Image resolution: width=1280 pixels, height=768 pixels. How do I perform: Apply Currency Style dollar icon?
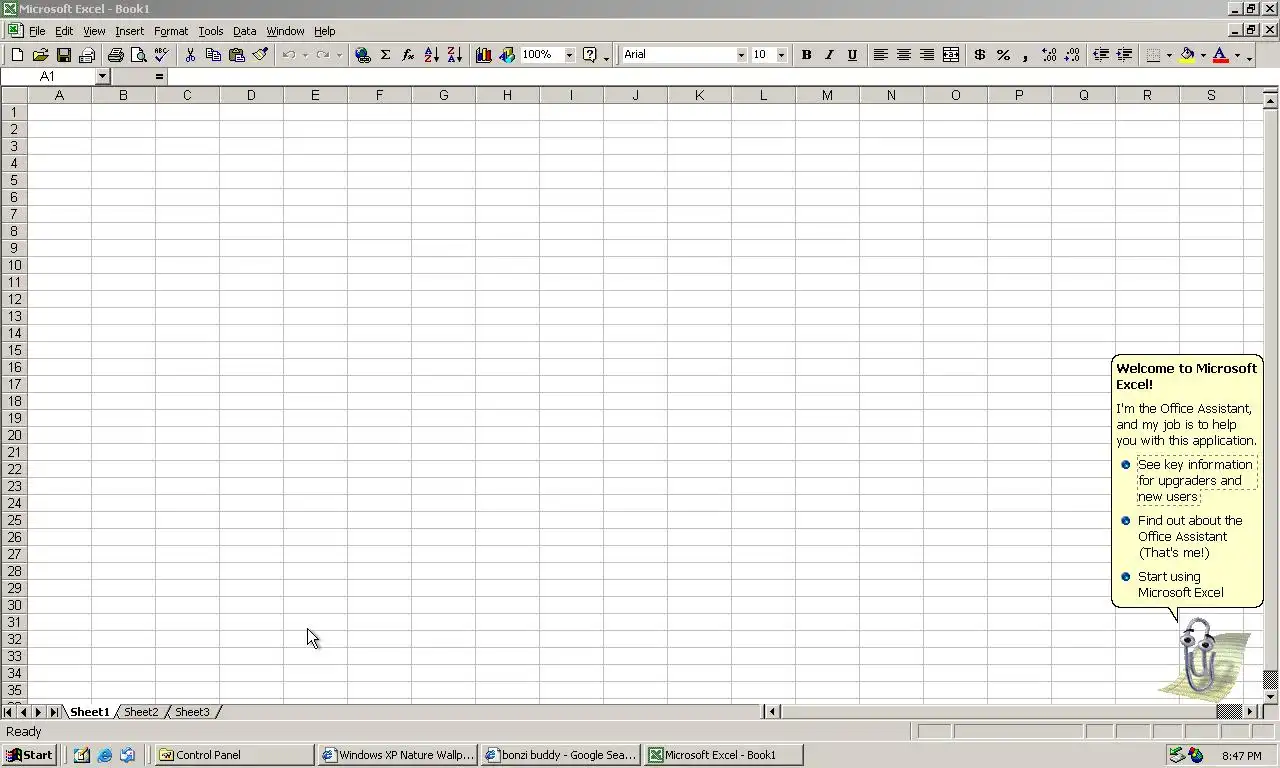[x=979, y=55]
